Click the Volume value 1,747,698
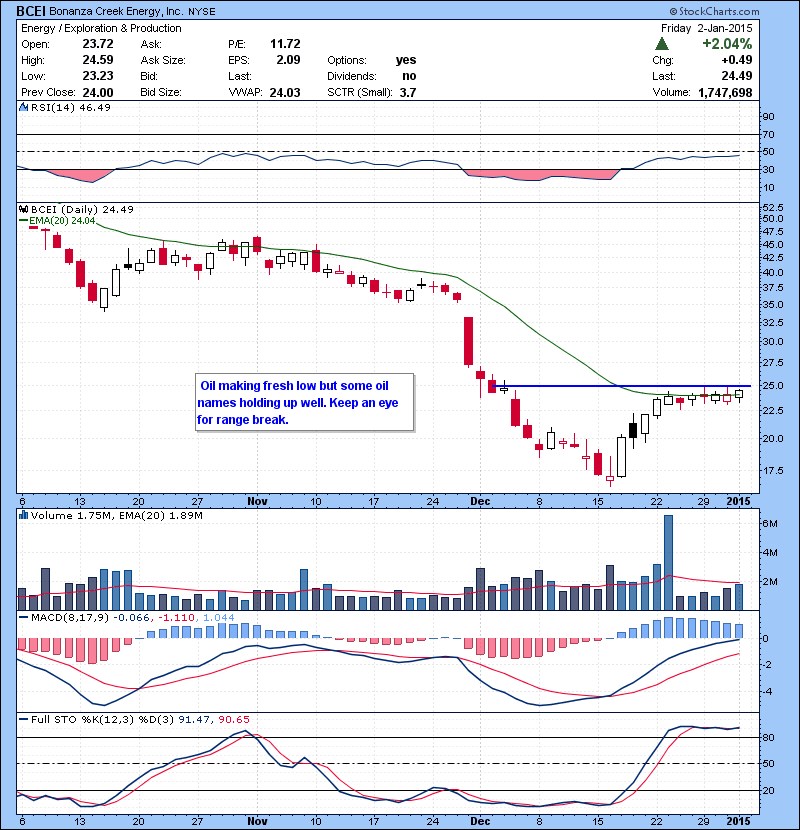Screen dimensions: 800x830 point(725,92)
